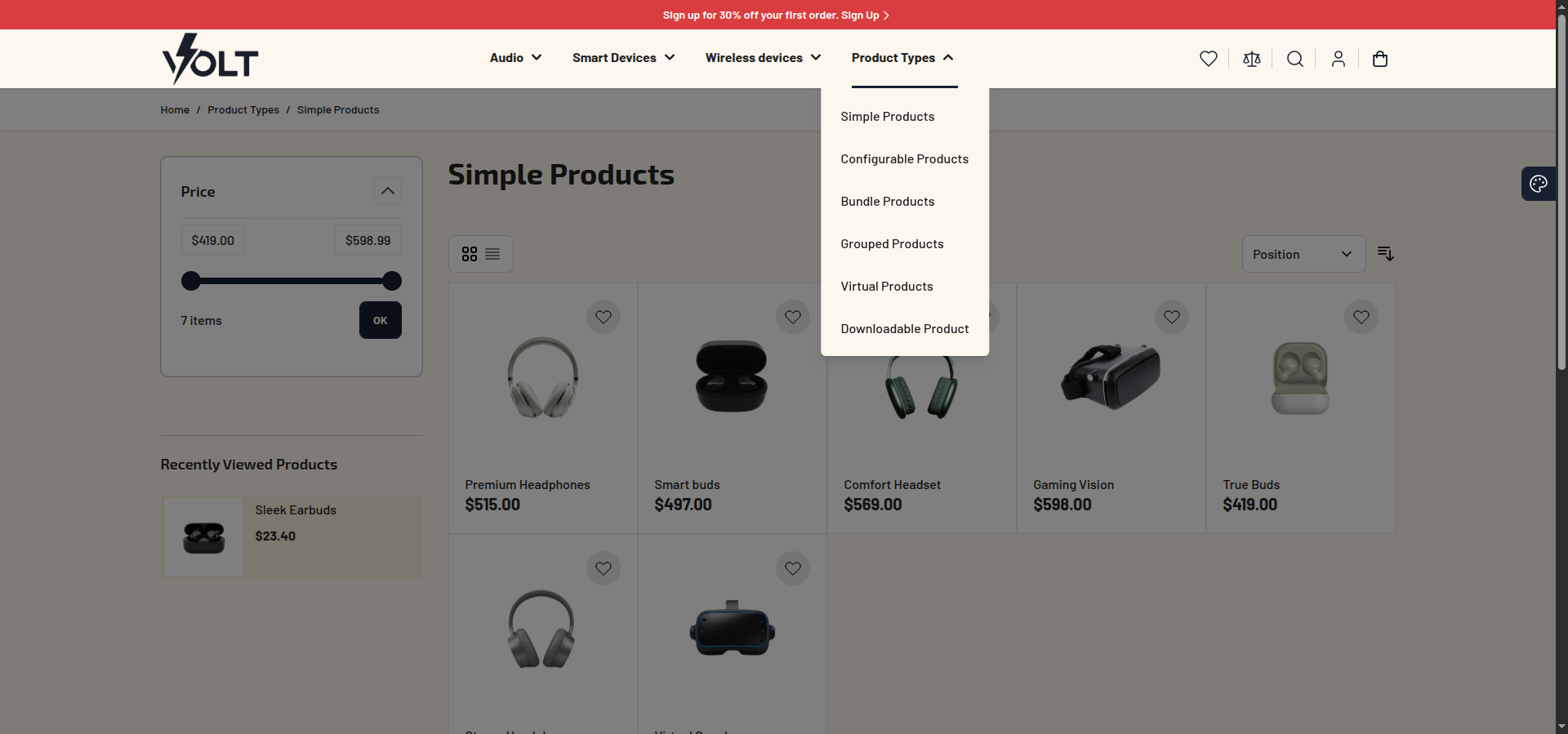Expand the Audio menu
1568x734 pixels.
point(515,58)
